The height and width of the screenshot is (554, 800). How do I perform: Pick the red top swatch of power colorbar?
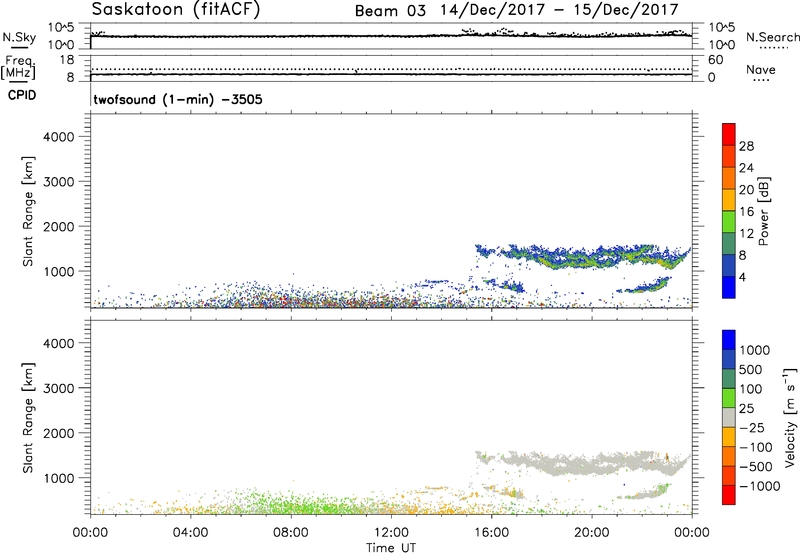(x=729, y=134)
